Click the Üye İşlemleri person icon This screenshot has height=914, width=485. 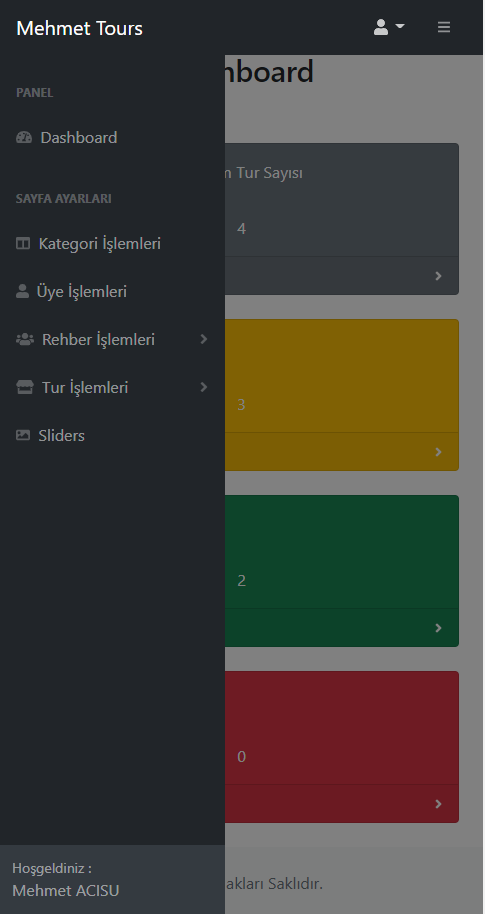pyautogui.click(x=22, y=291)
